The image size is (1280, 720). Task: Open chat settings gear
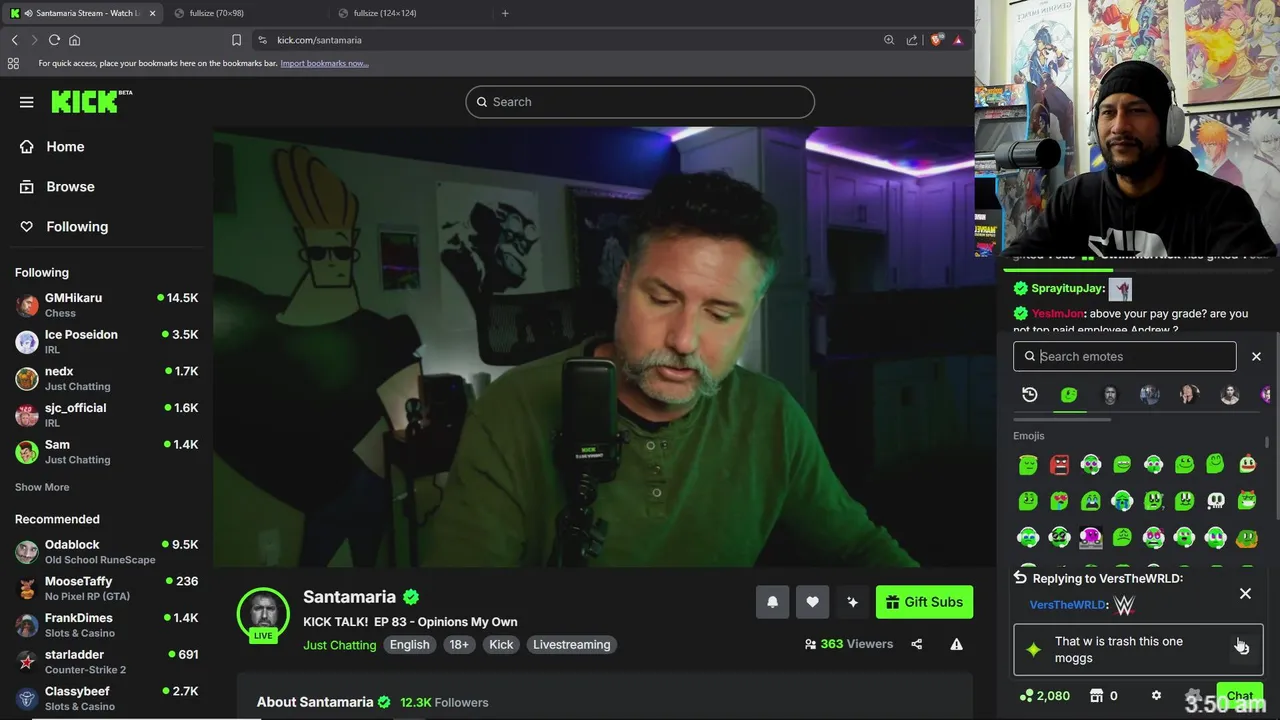tap(1156, 696)
